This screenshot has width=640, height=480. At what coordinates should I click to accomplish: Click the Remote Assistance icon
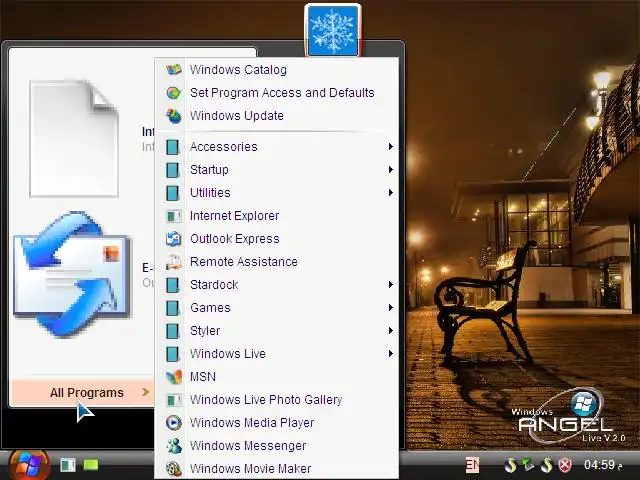(173, 262)
